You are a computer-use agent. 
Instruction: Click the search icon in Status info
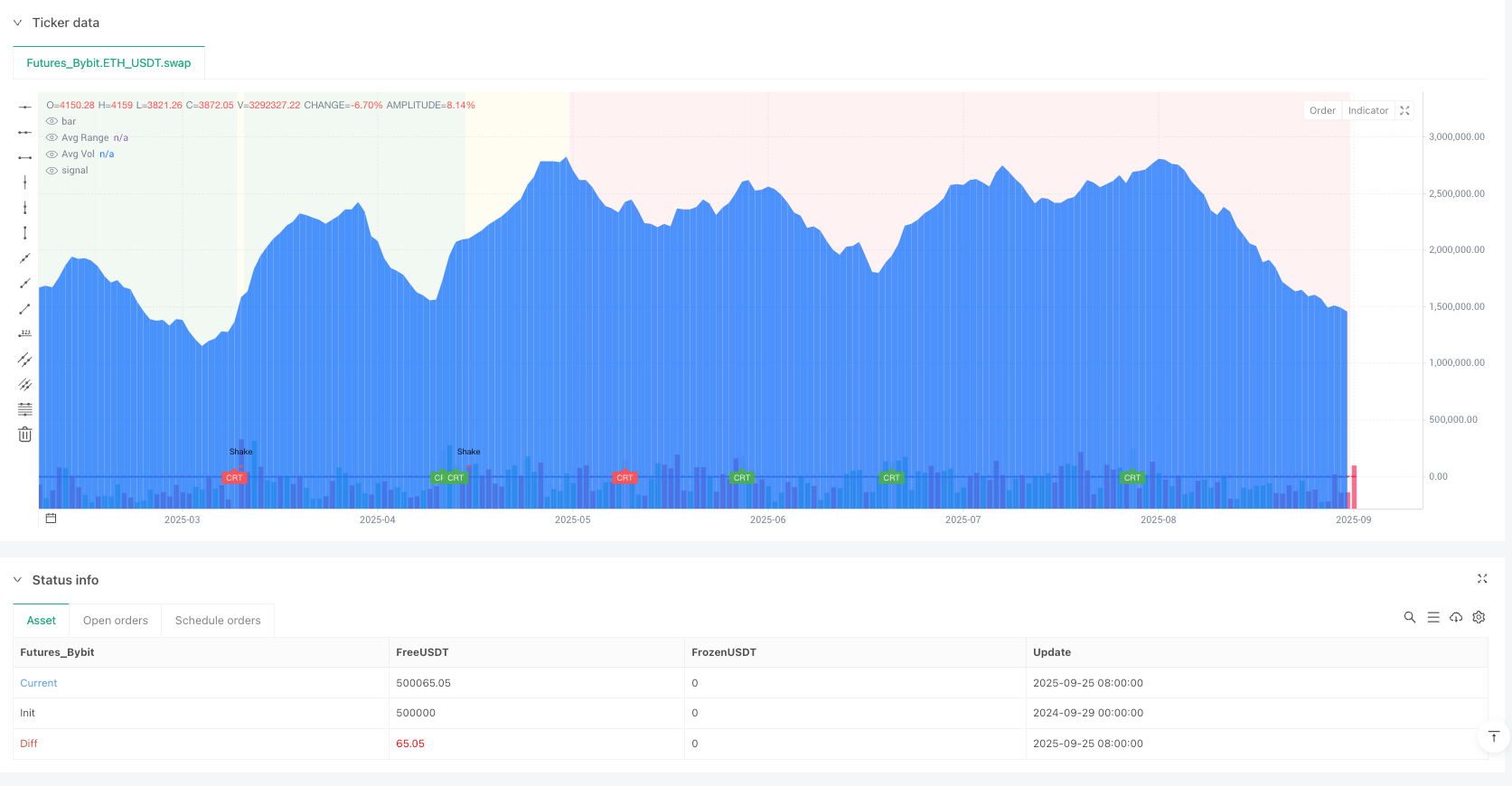pos(1409,617)
